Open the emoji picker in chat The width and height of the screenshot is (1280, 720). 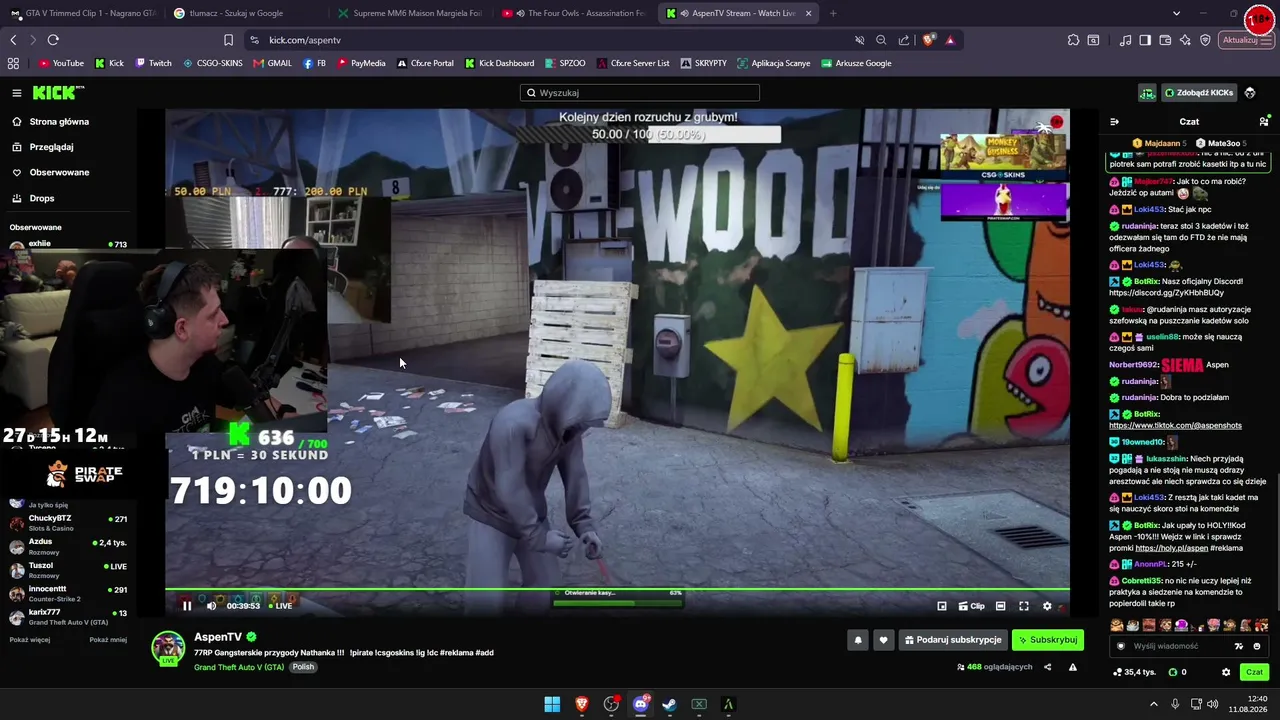click(x=1257, y=646)
